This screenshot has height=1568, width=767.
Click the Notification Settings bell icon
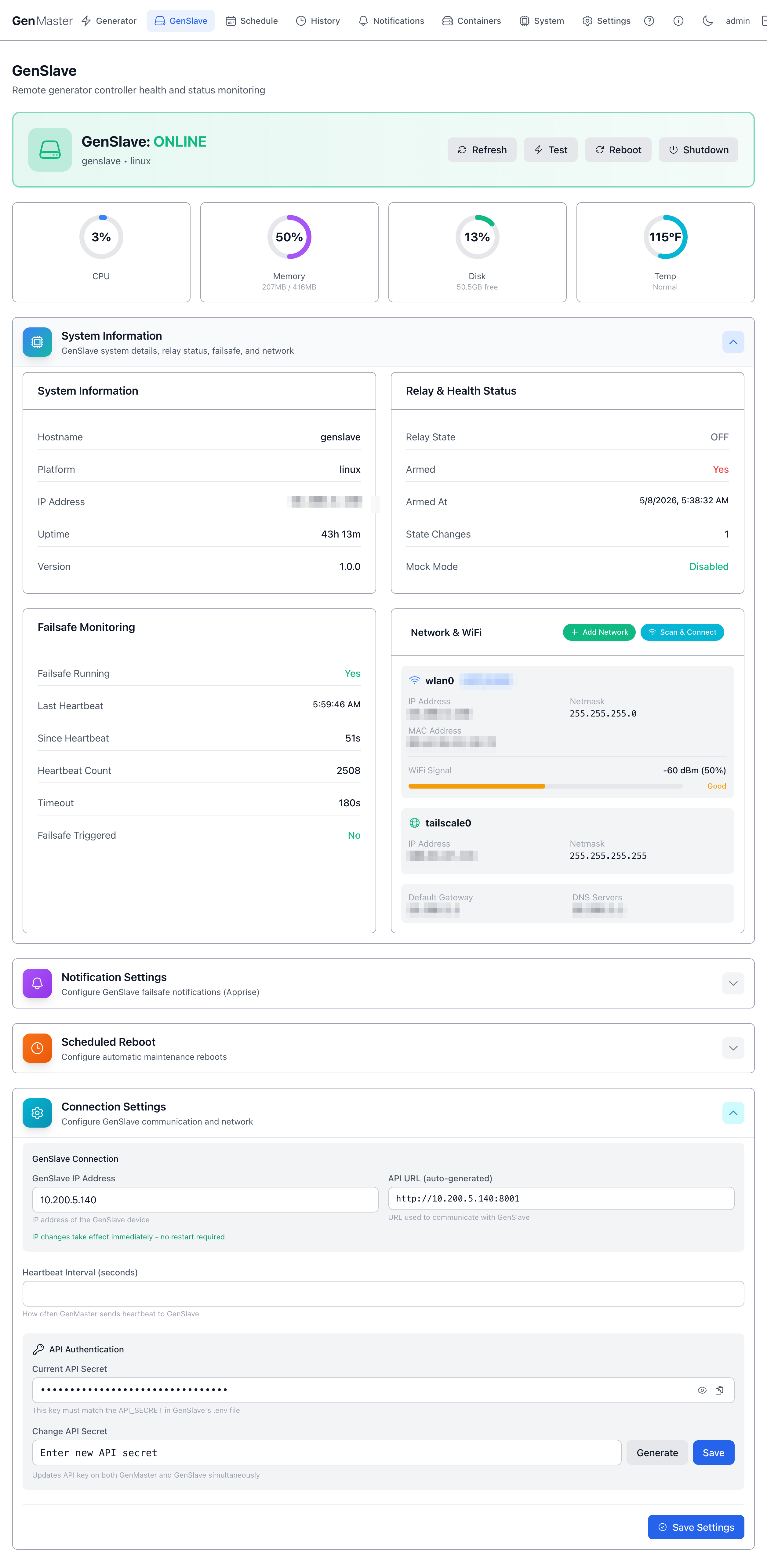(37, 983)
